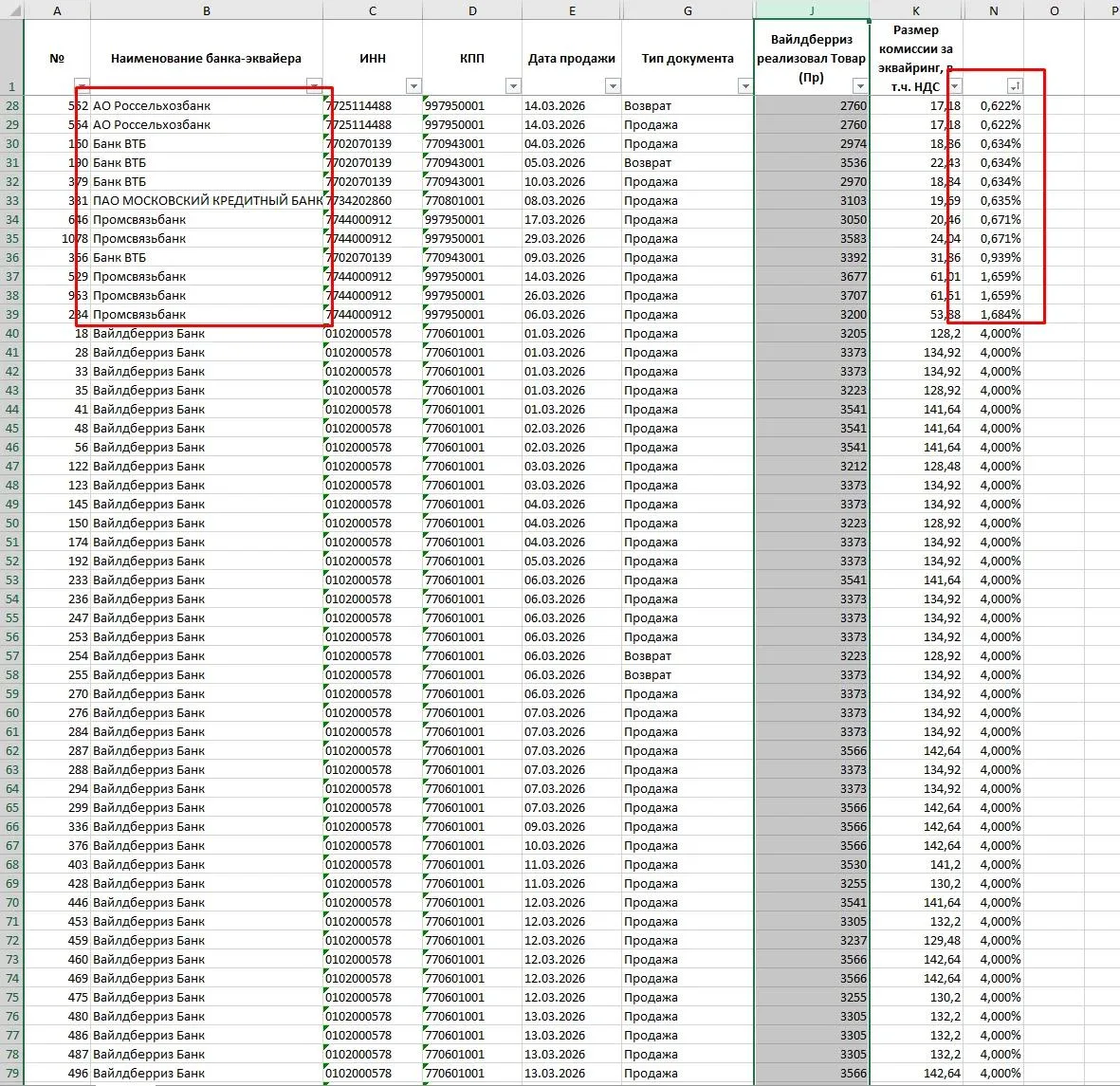Select column N header
Viewport: 1120px width, 1086px height.
(994, 10)
